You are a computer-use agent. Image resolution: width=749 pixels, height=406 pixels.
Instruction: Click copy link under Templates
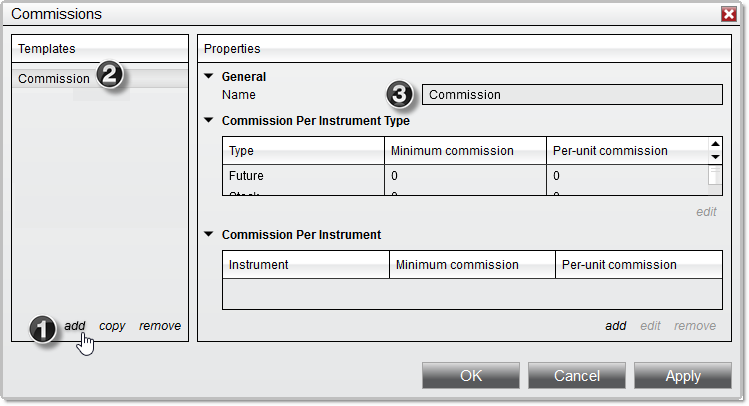[x=112, y=326]
